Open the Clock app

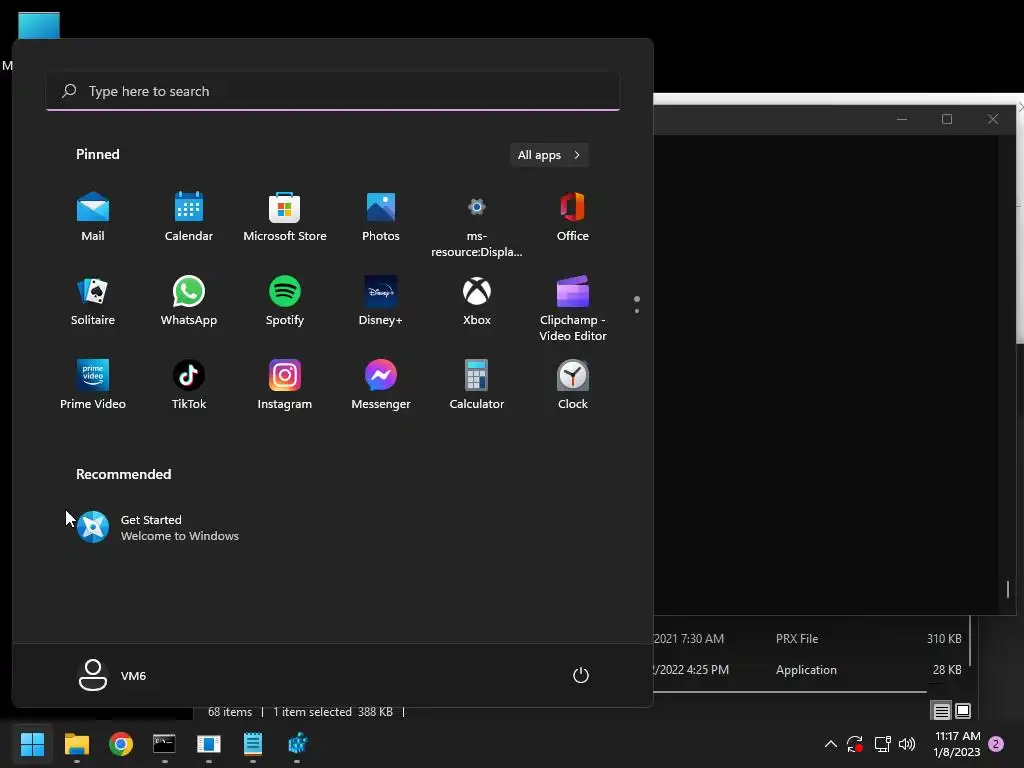(573, 385)
